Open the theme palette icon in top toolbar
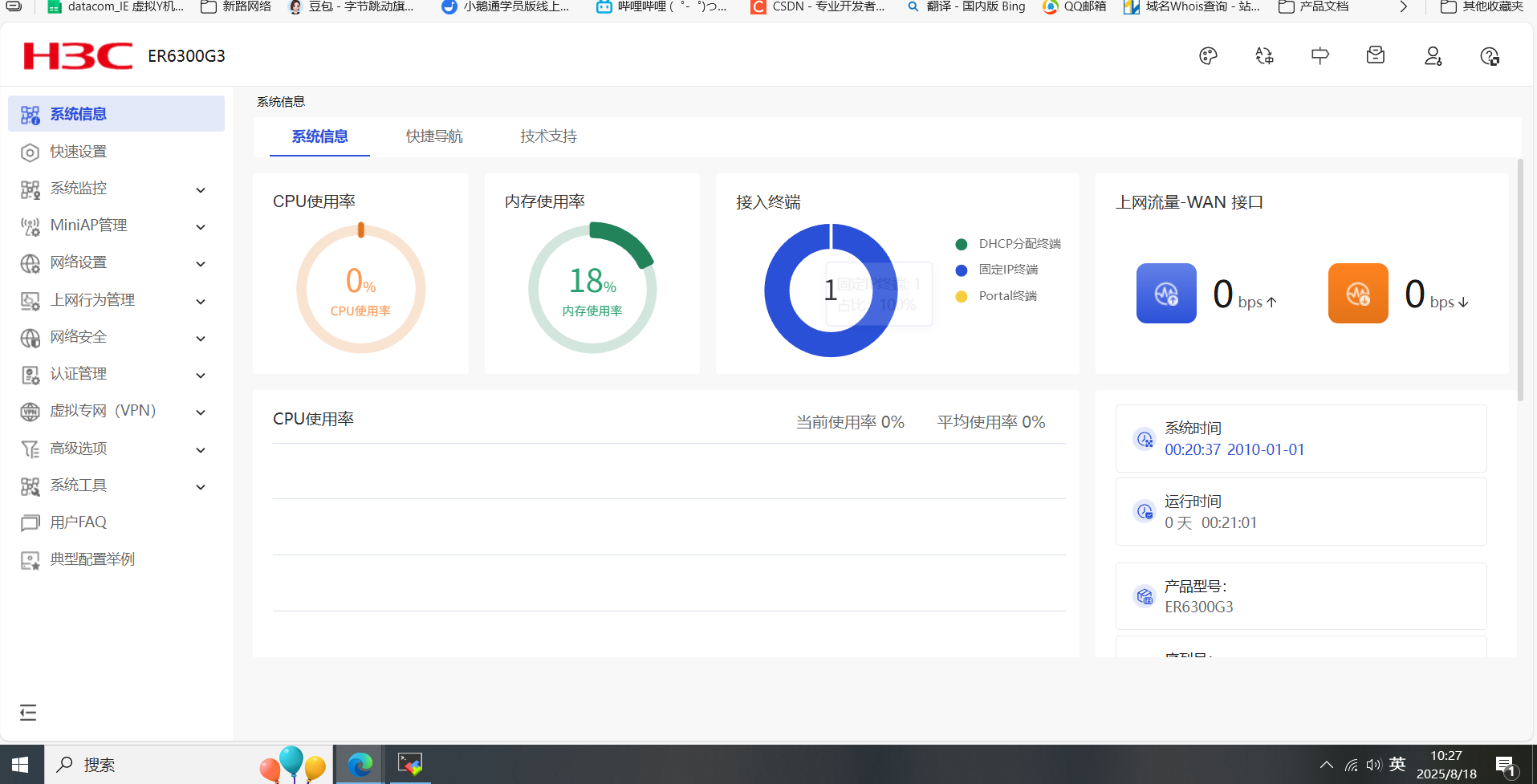This screenshot has width=1537, height=784. (1207, 55)
